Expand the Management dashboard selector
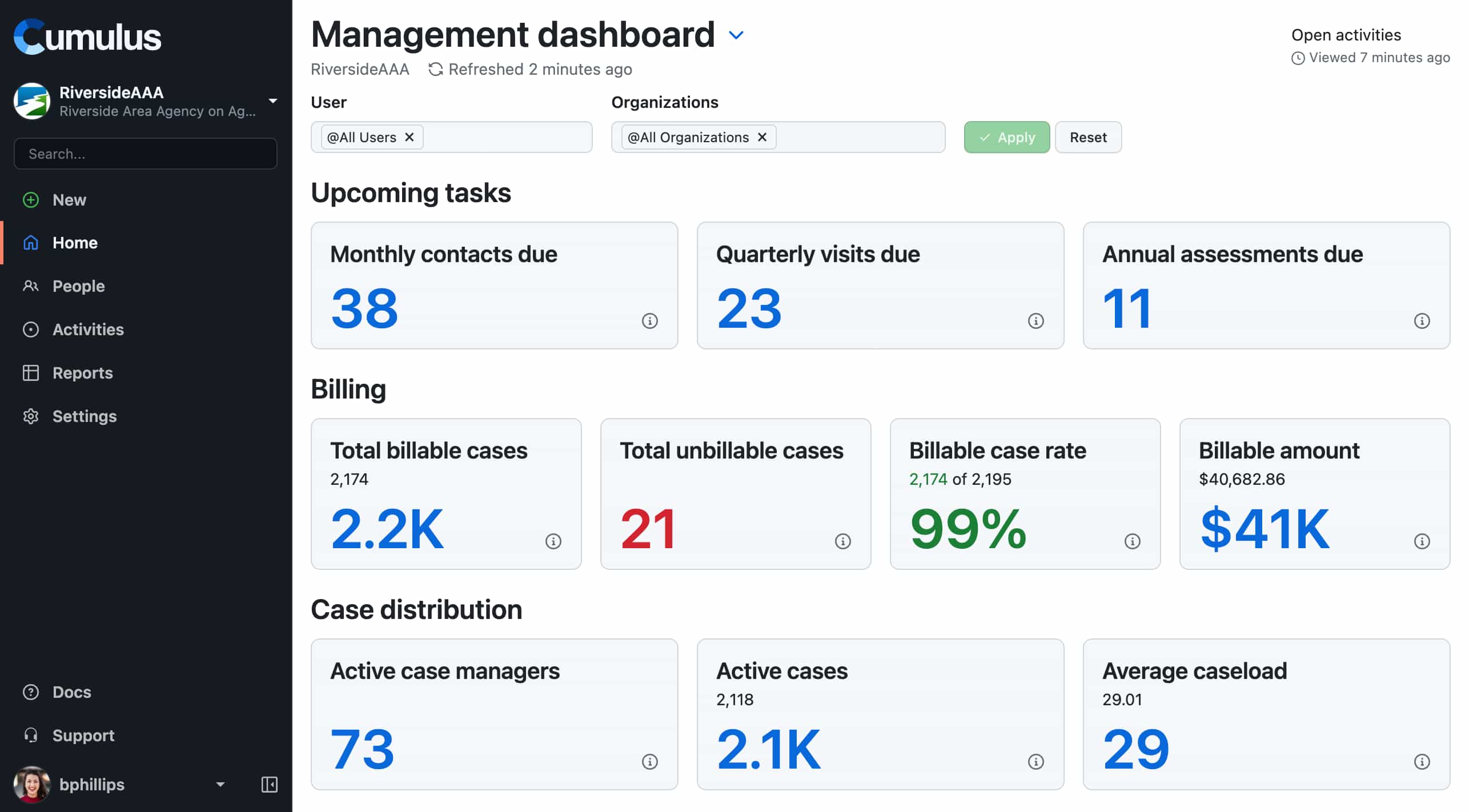Image resolution: width=1469 pixels, height=812 pixels. [x=736, y=35]
